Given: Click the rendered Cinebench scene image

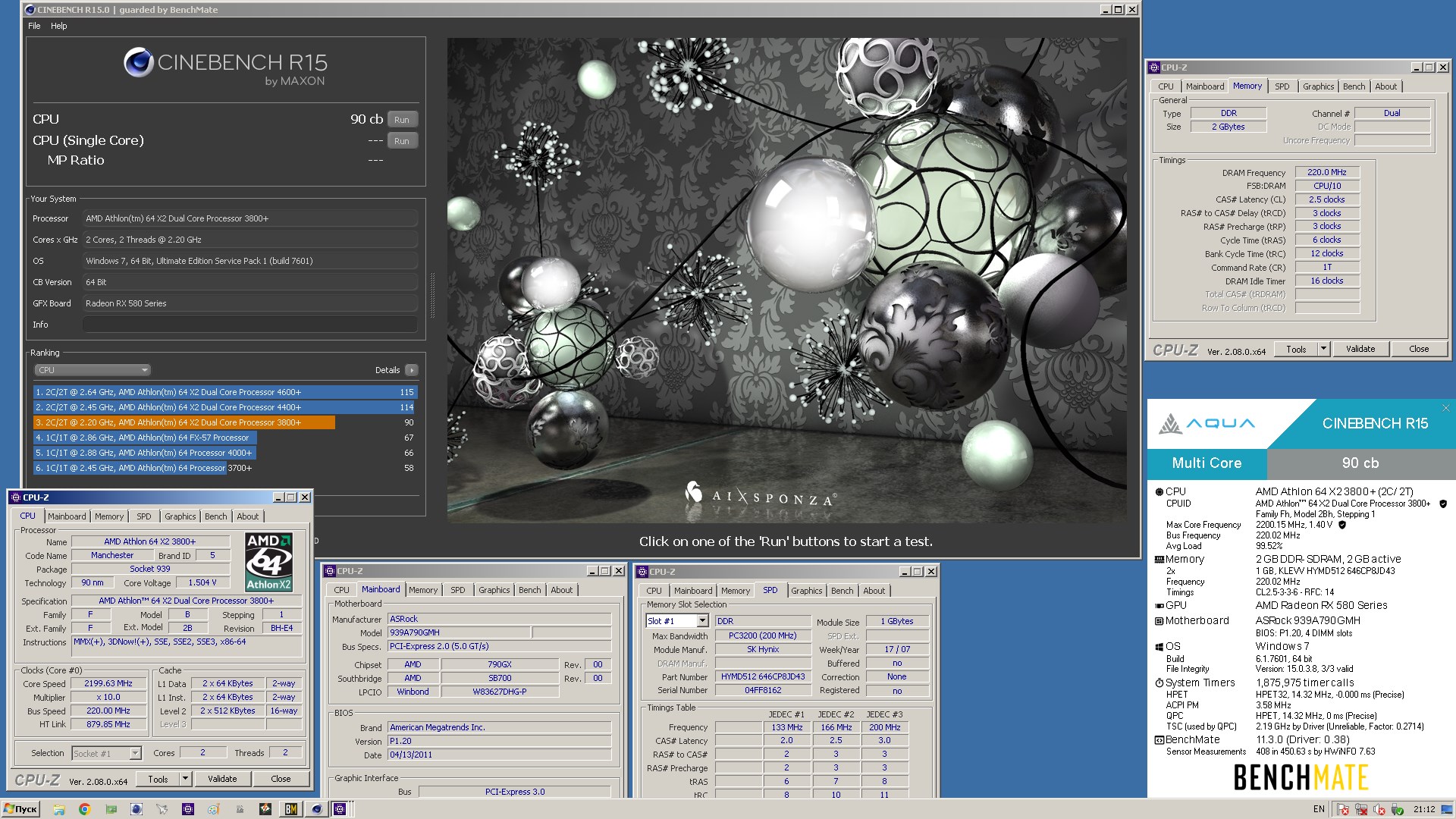Looking at the screenshot, I should point(786,281).
